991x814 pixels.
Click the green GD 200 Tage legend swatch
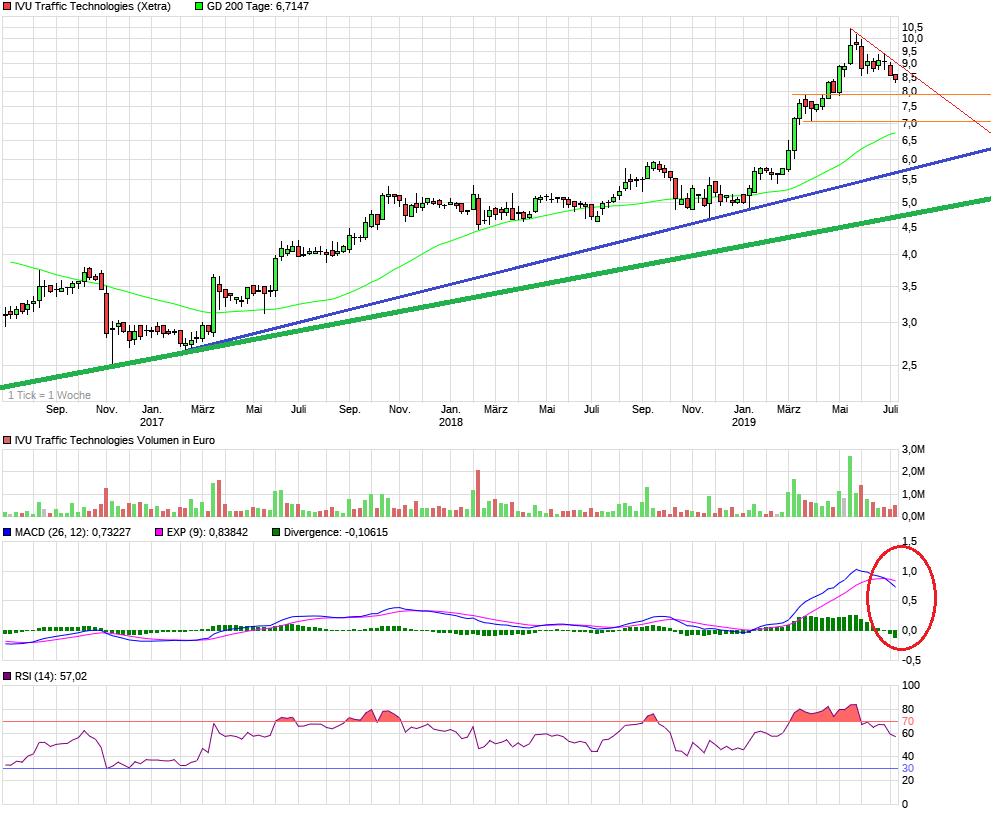(199, 6)
